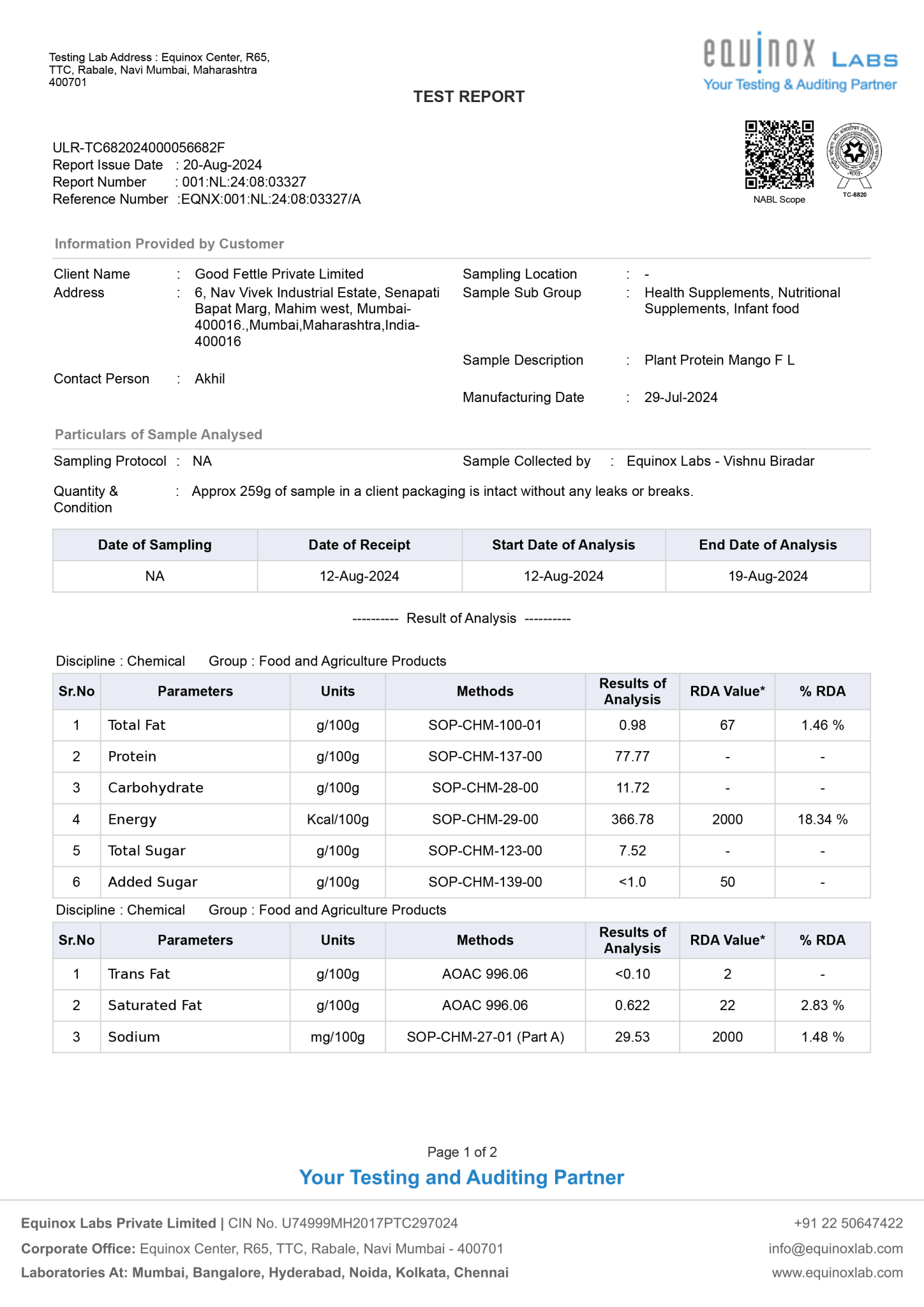This screenshot has width=924, height=1307.
Task: Click CIN No. U74999MH2017PTC297024
Action: (x=343, y=1223)
